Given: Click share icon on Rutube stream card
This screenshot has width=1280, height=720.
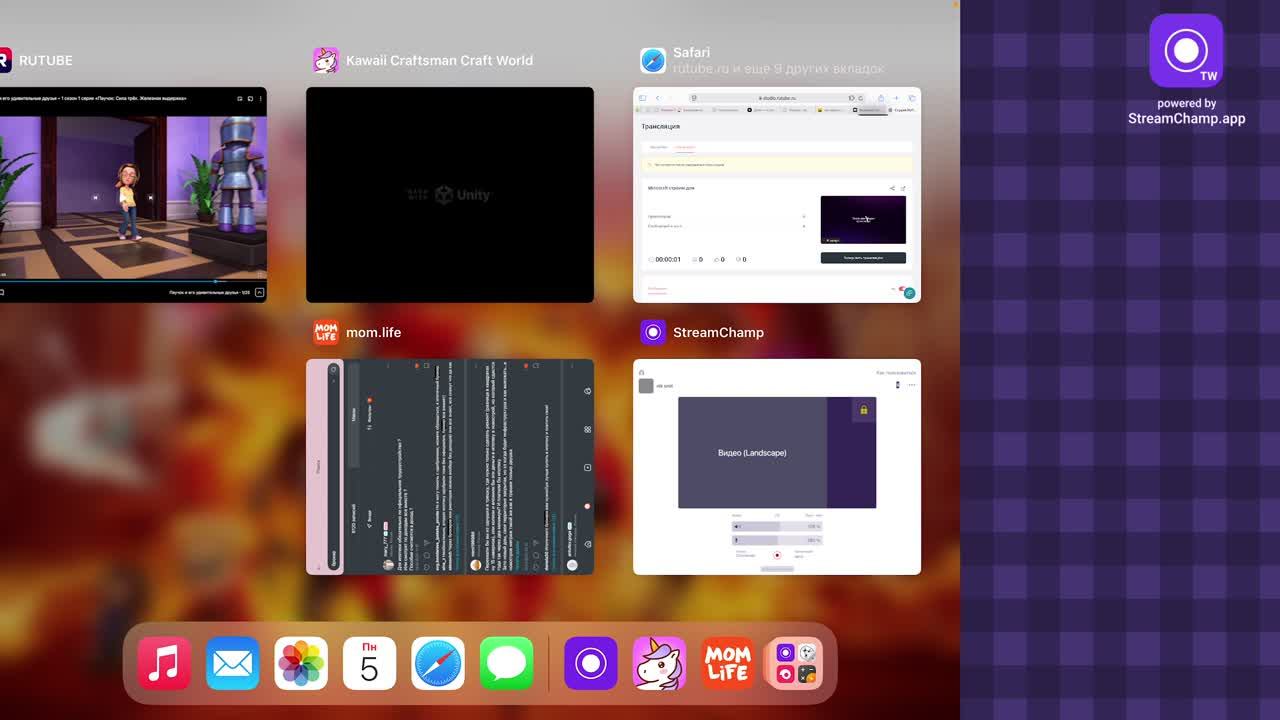Looking at the screenshot, I should click(892, 188).
